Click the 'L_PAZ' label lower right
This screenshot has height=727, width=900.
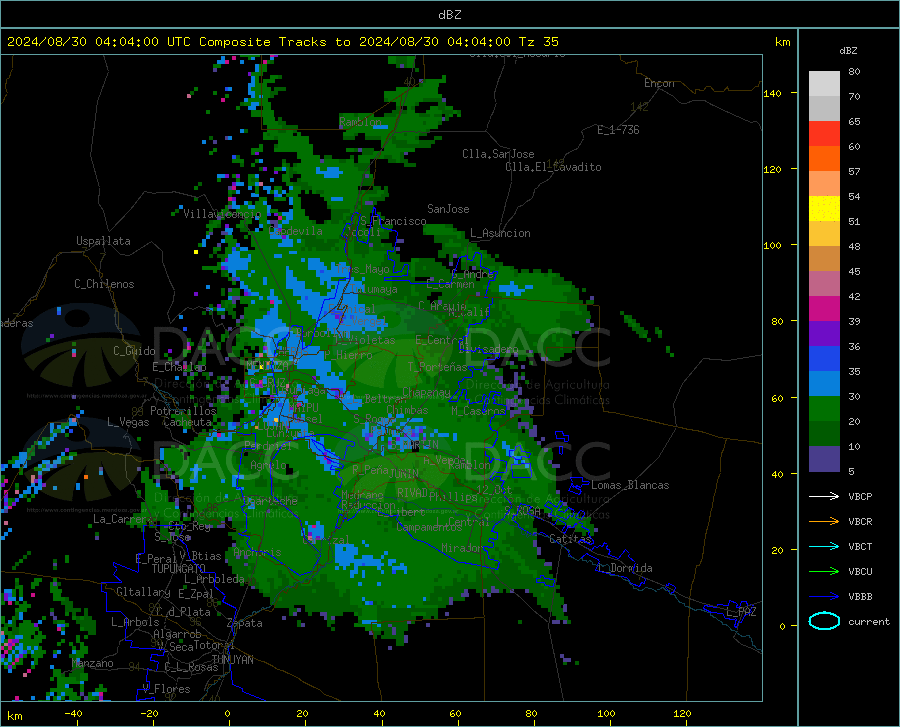coord(741,612)
